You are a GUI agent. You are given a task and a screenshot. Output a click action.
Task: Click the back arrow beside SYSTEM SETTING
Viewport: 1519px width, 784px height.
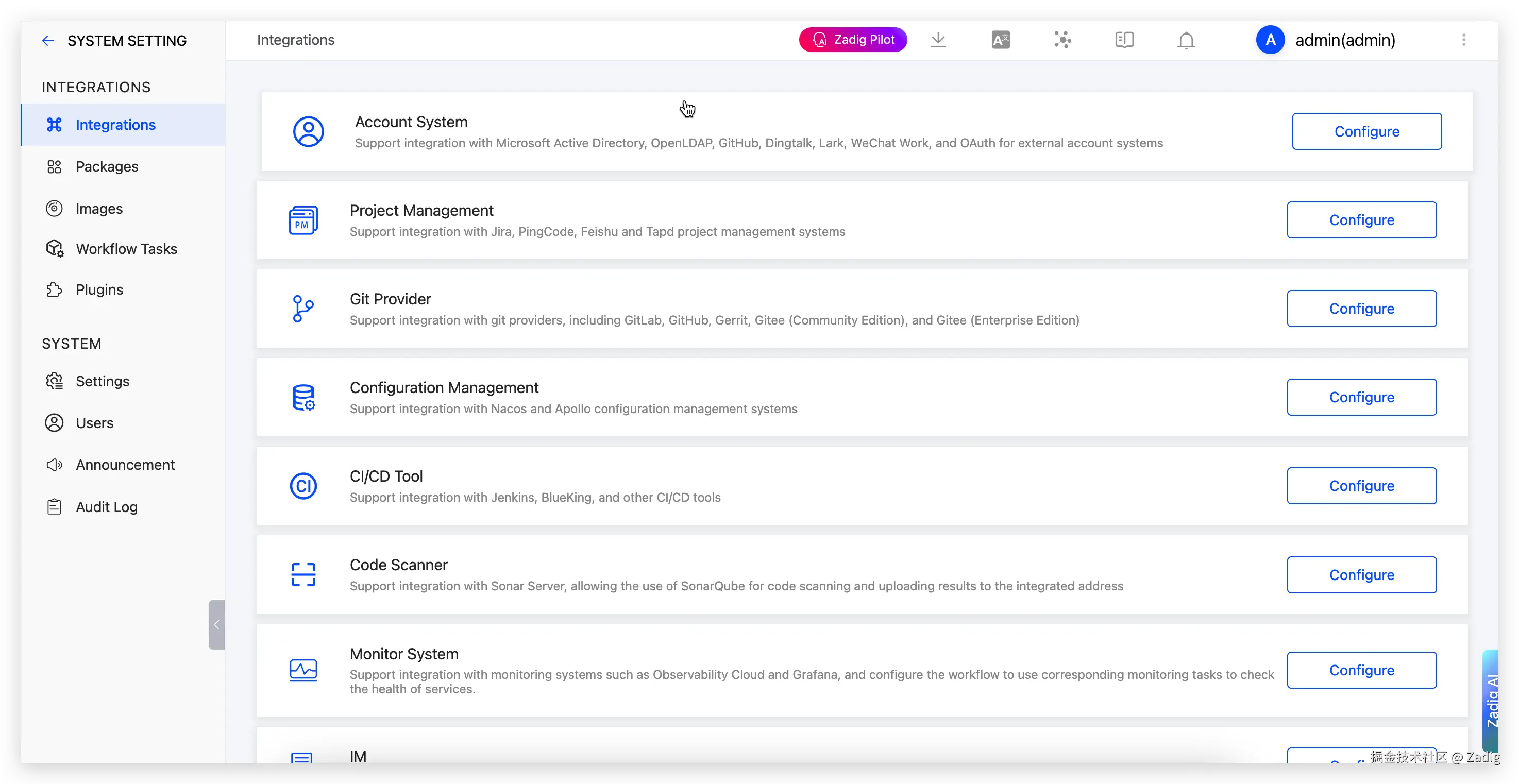click(48, 41)
